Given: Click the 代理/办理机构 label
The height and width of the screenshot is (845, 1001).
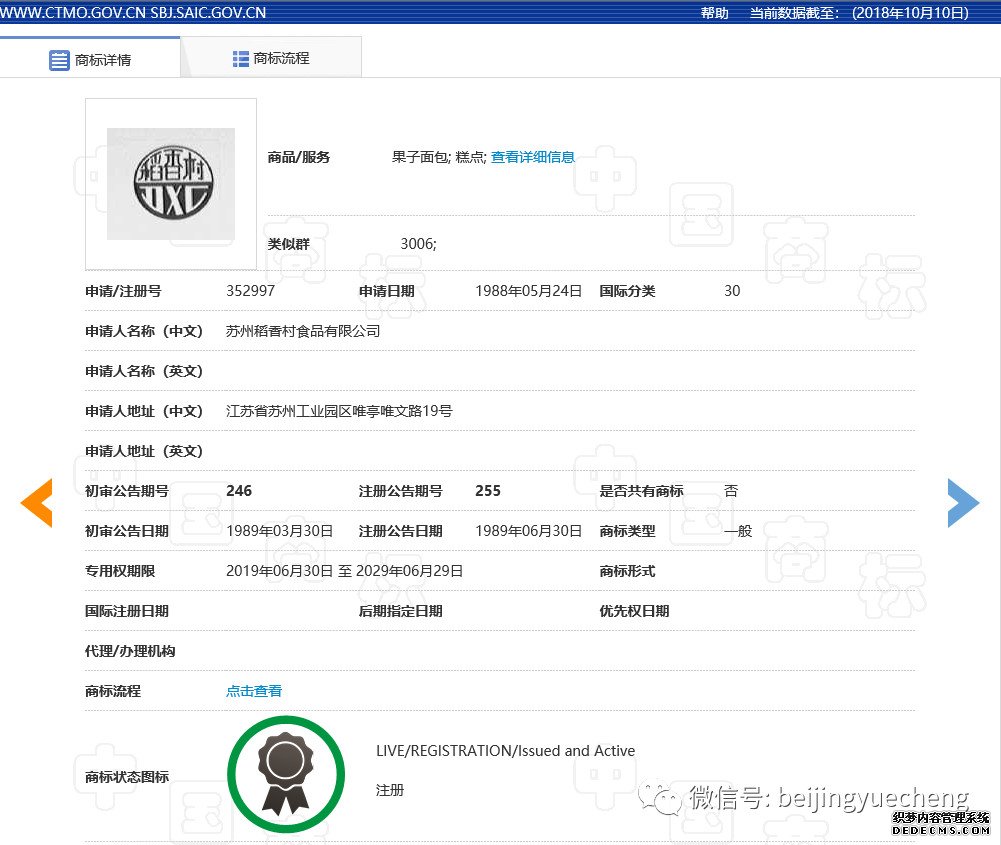Looking at the screenshot, I should tap(130, 651).
